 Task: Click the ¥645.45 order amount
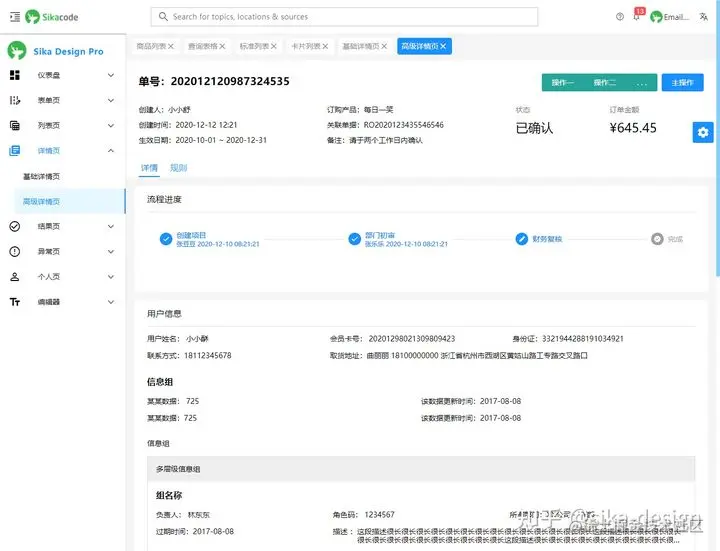click(633, 128)
